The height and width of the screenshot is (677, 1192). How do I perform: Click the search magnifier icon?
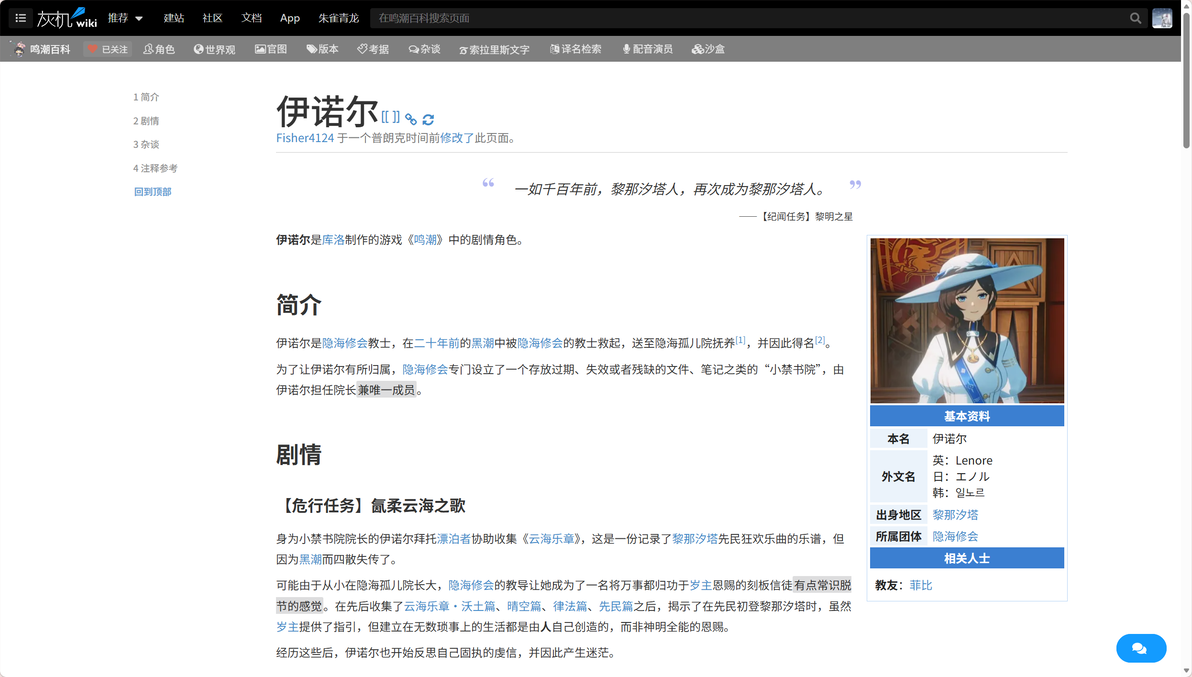1135,17
